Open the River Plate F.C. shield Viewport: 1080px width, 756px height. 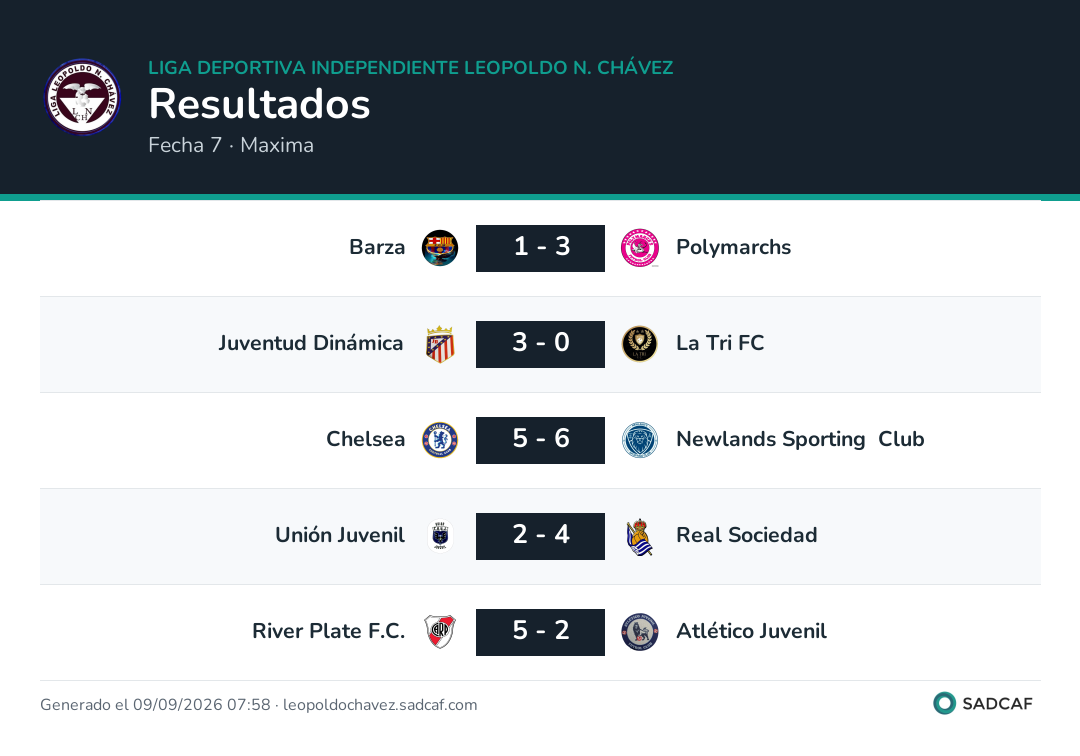440,632
